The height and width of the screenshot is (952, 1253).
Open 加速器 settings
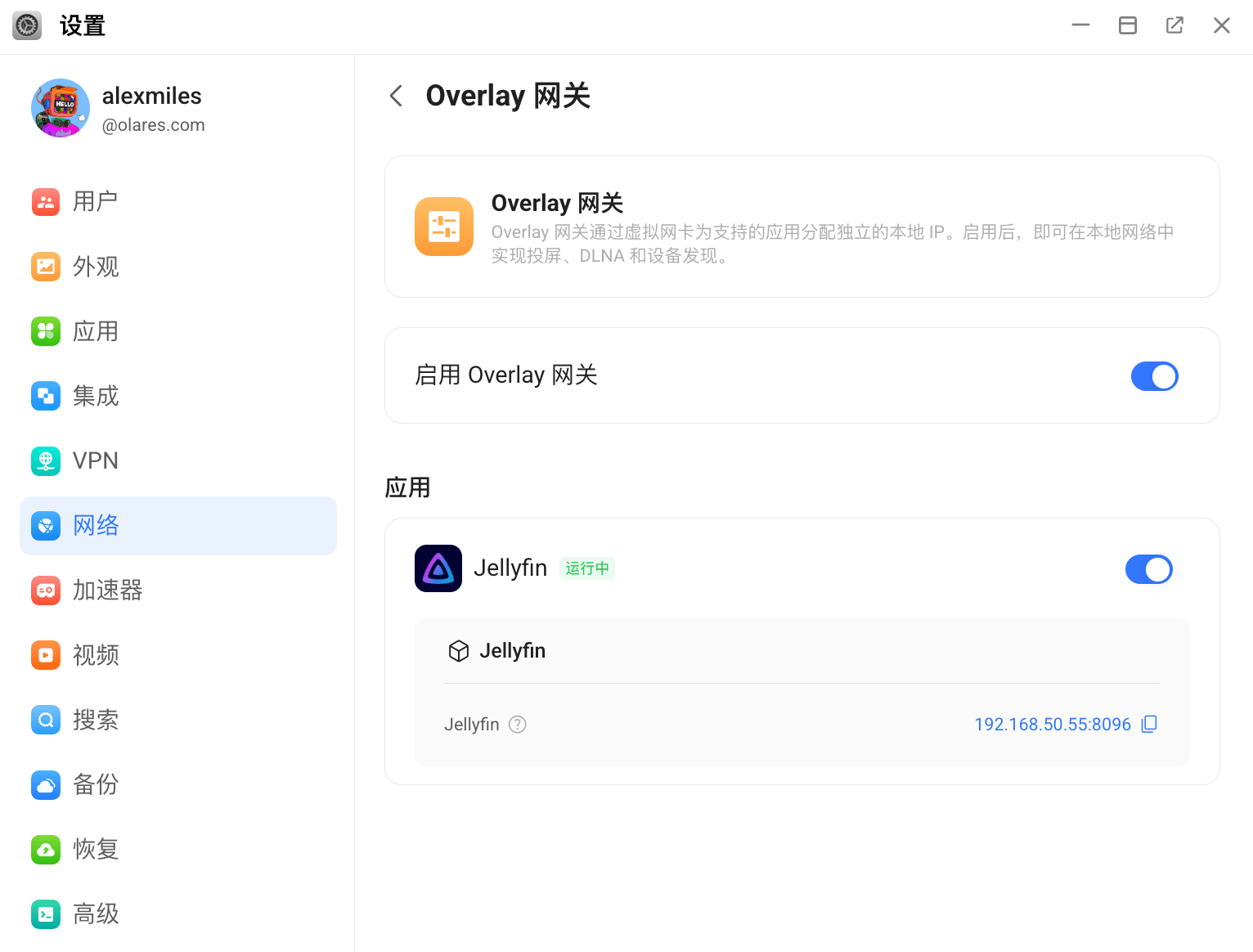click(178, 591)
